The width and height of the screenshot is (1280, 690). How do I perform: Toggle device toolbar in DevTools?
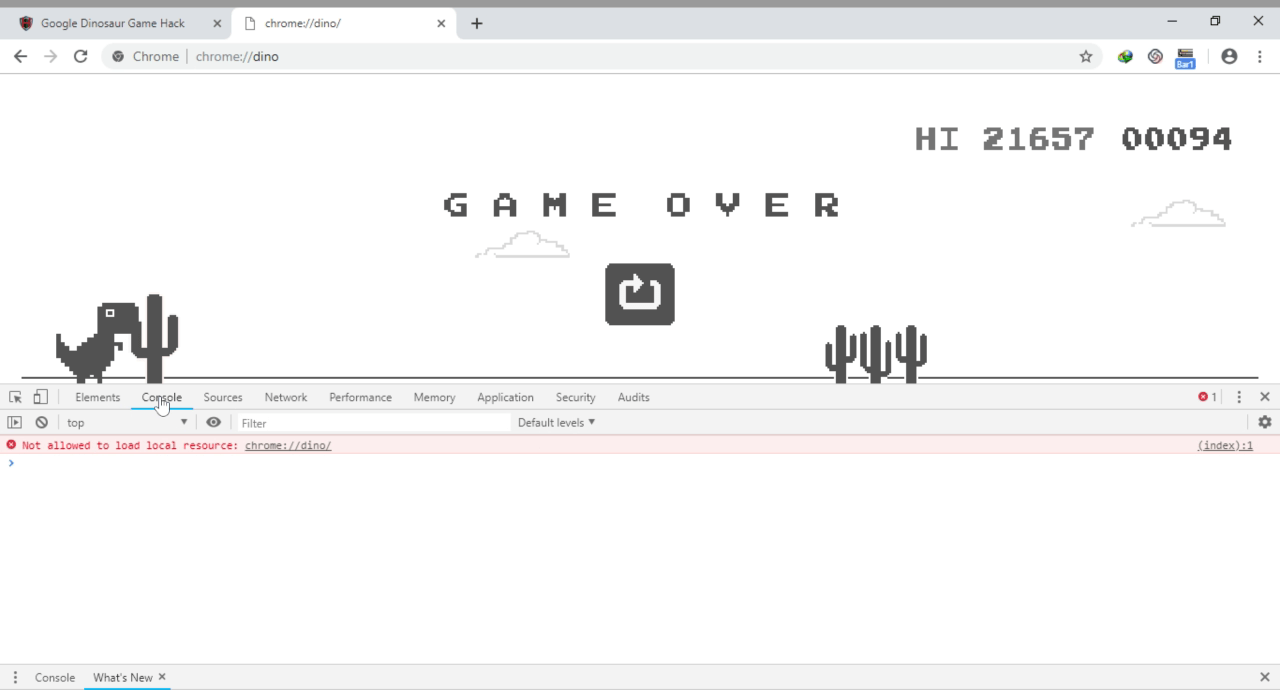[x=40, y=397]
